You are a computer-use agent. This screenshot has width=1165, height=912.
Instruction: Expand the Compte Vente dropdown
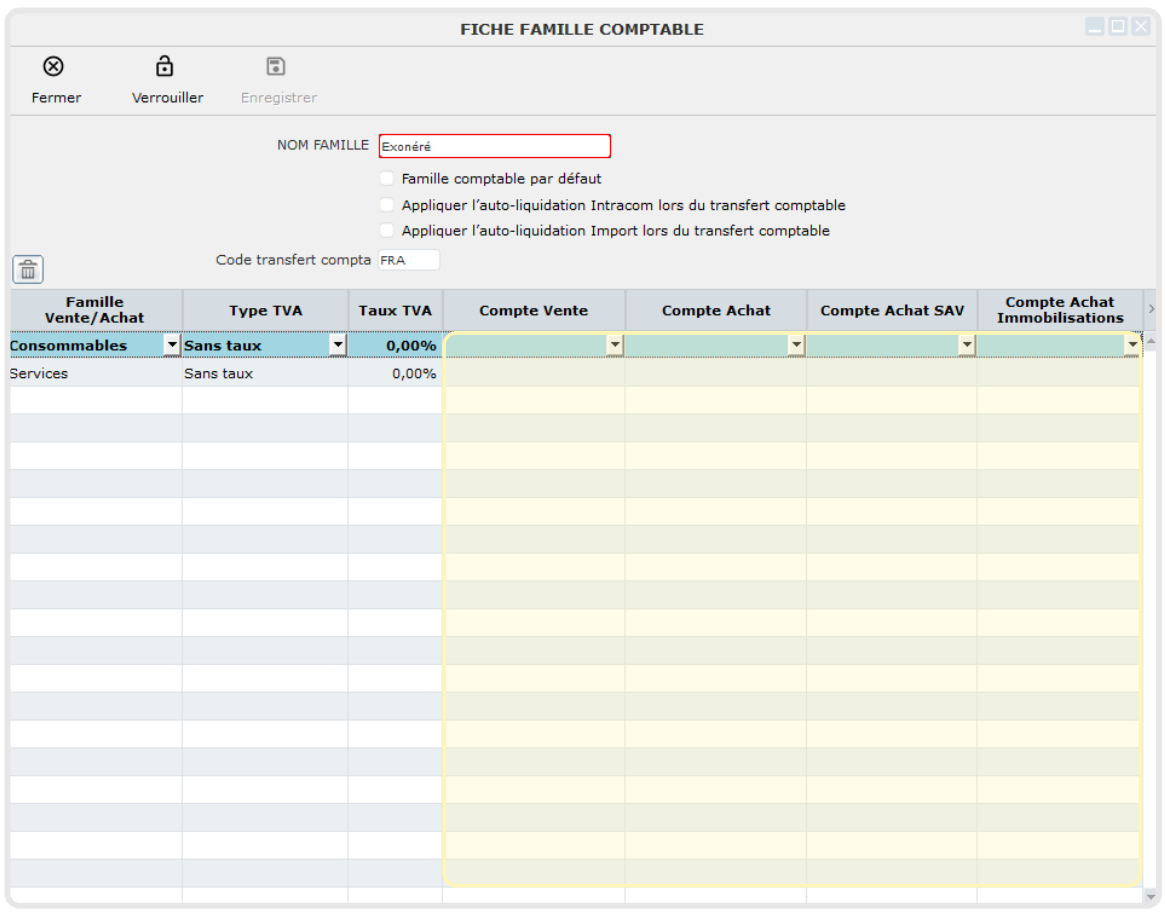(615, 346)
